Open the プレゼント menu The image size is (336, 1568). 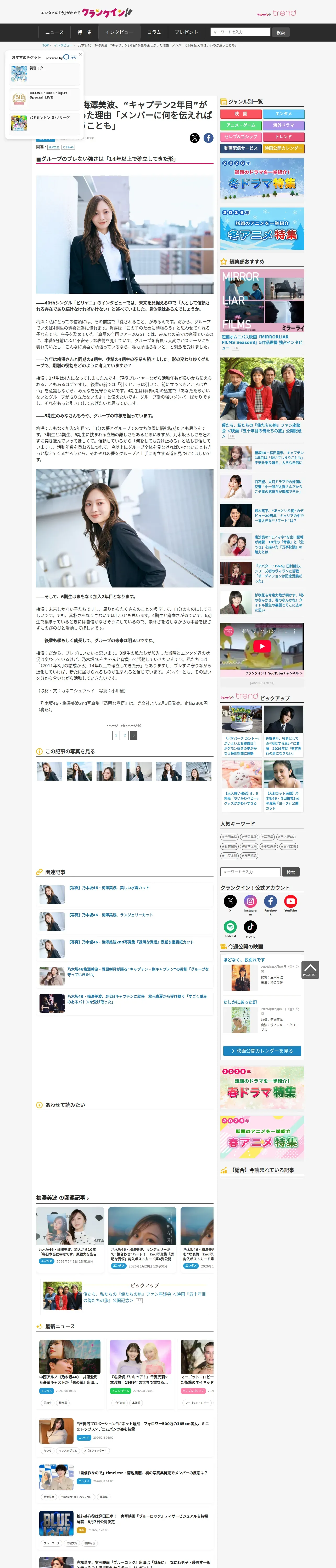tap(187, 32)
